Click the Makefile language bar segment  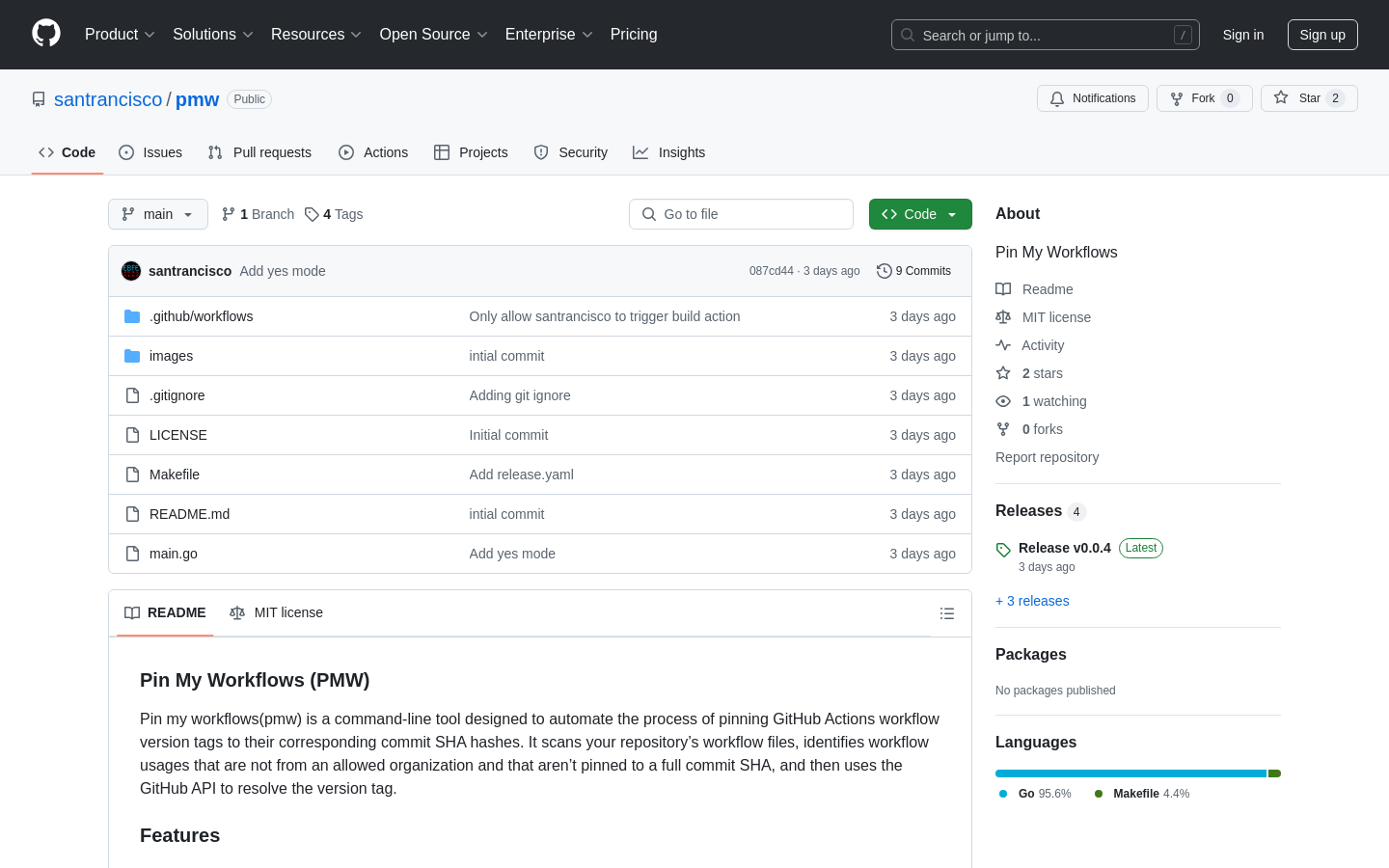pyautogui.click(x=1274, y=773)
